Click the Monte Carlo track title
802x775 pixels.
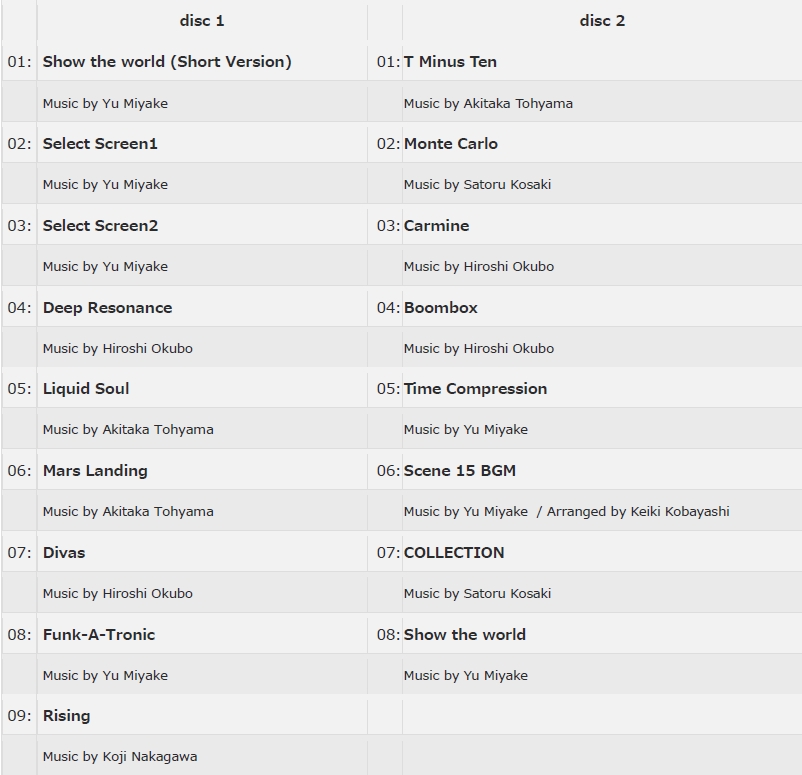451,144
